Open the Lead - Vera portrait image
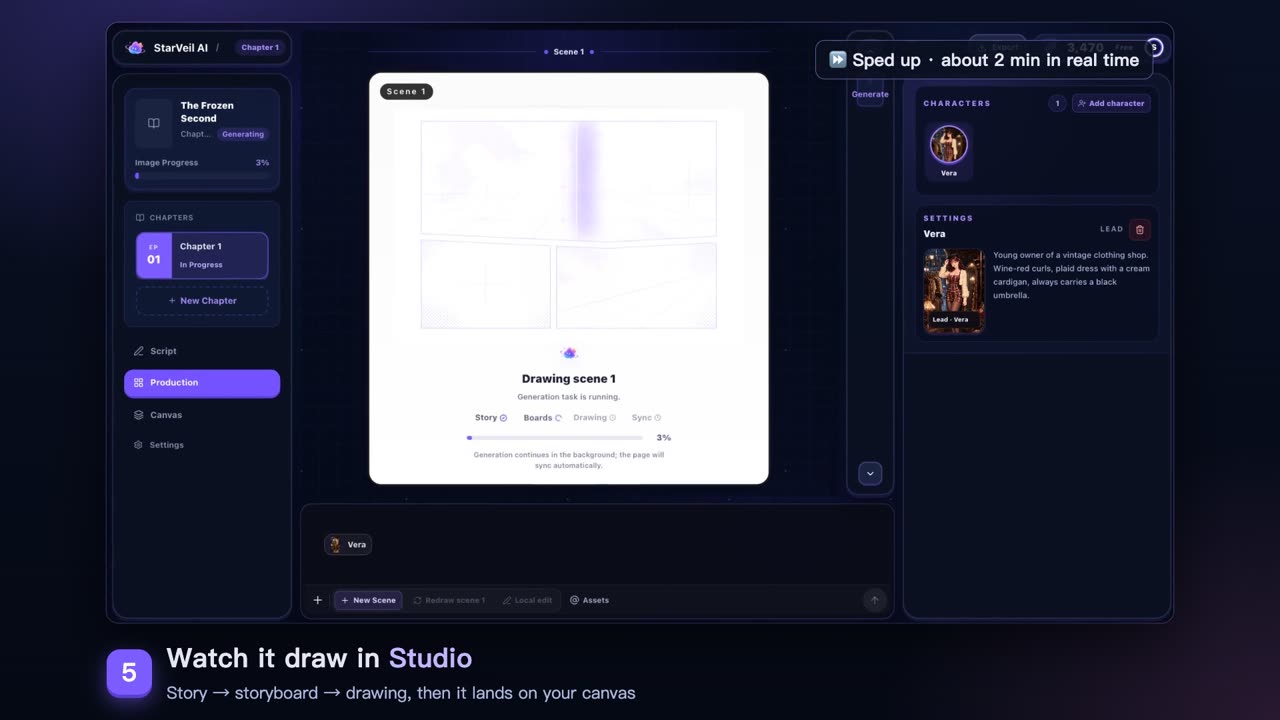 (x=954, y=290)
